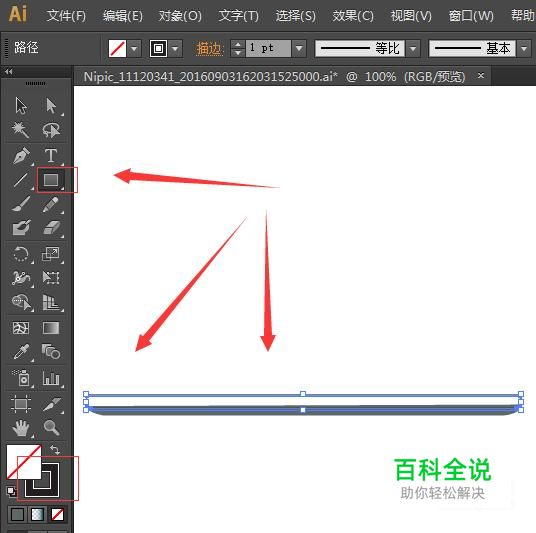The height and width of the screenshot is (533, 536).
Task: Select the Scale tool
Action: click(x=51, y=254)
